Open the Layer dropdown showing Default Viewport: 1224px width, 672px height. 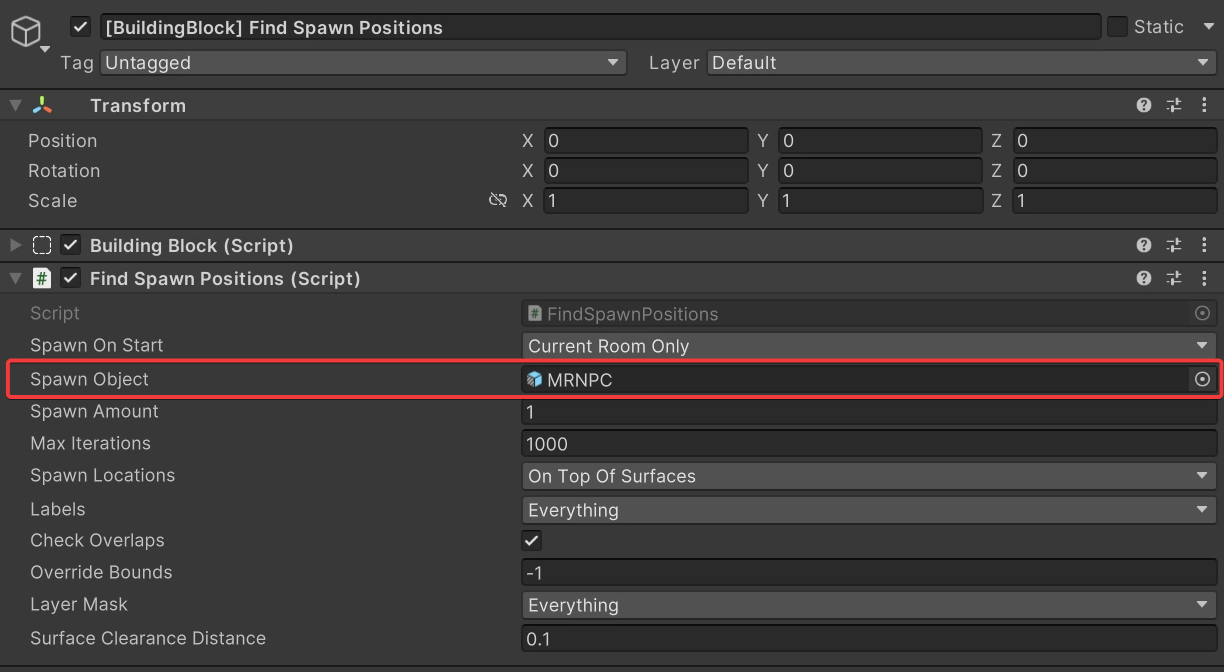click(x=961, y=63)
